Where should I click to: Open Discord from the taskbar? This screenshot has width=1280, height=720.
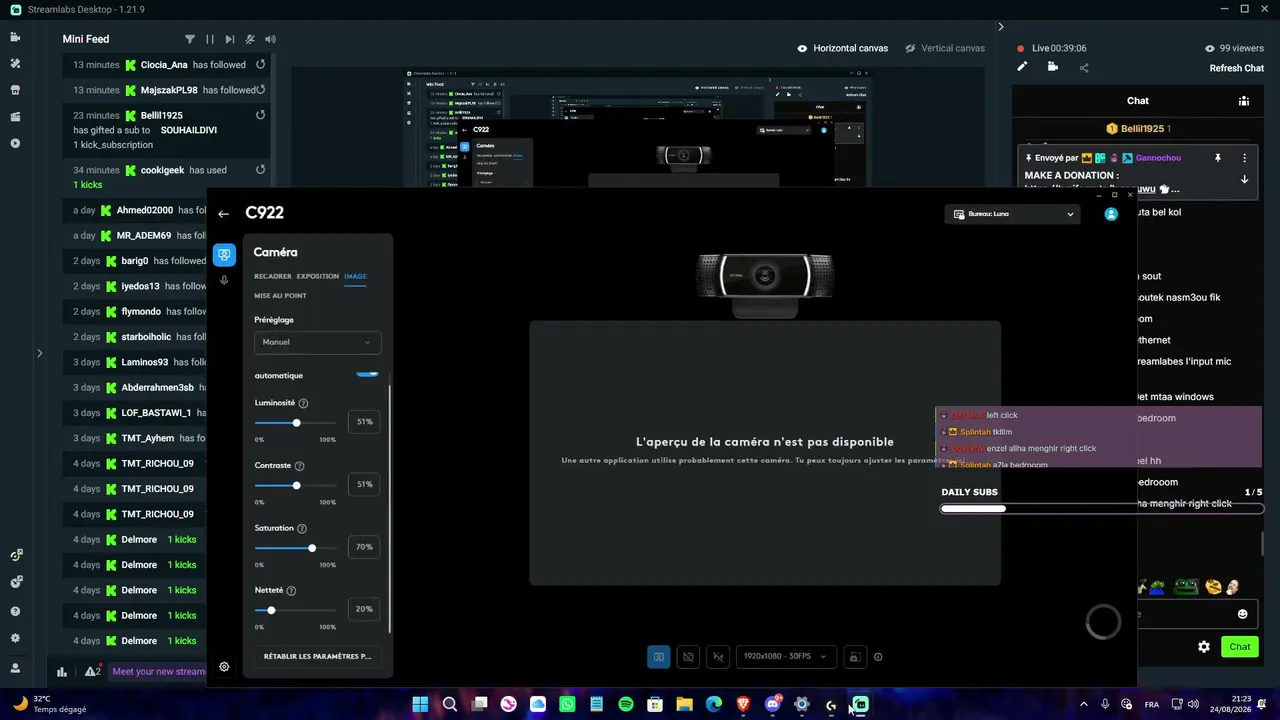[772, 704]
